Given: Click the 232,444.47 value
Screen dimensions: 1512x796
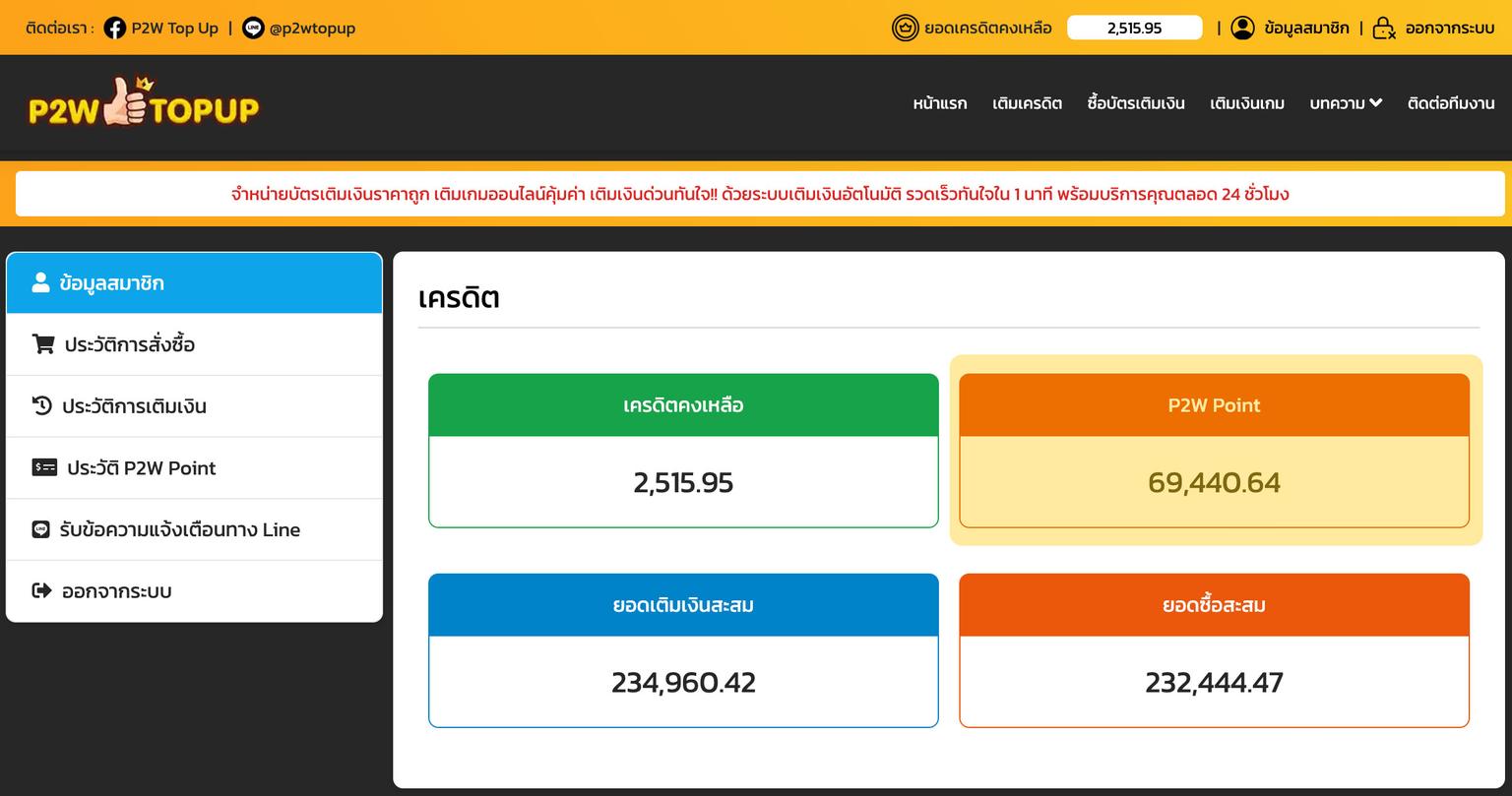Looking at the screenshot, I should click(1214, 683).
